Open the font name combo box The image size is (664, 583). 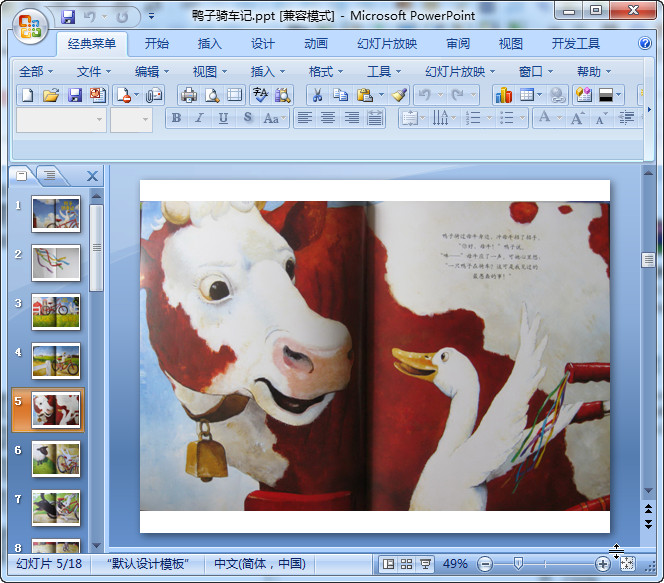point(61,120)
